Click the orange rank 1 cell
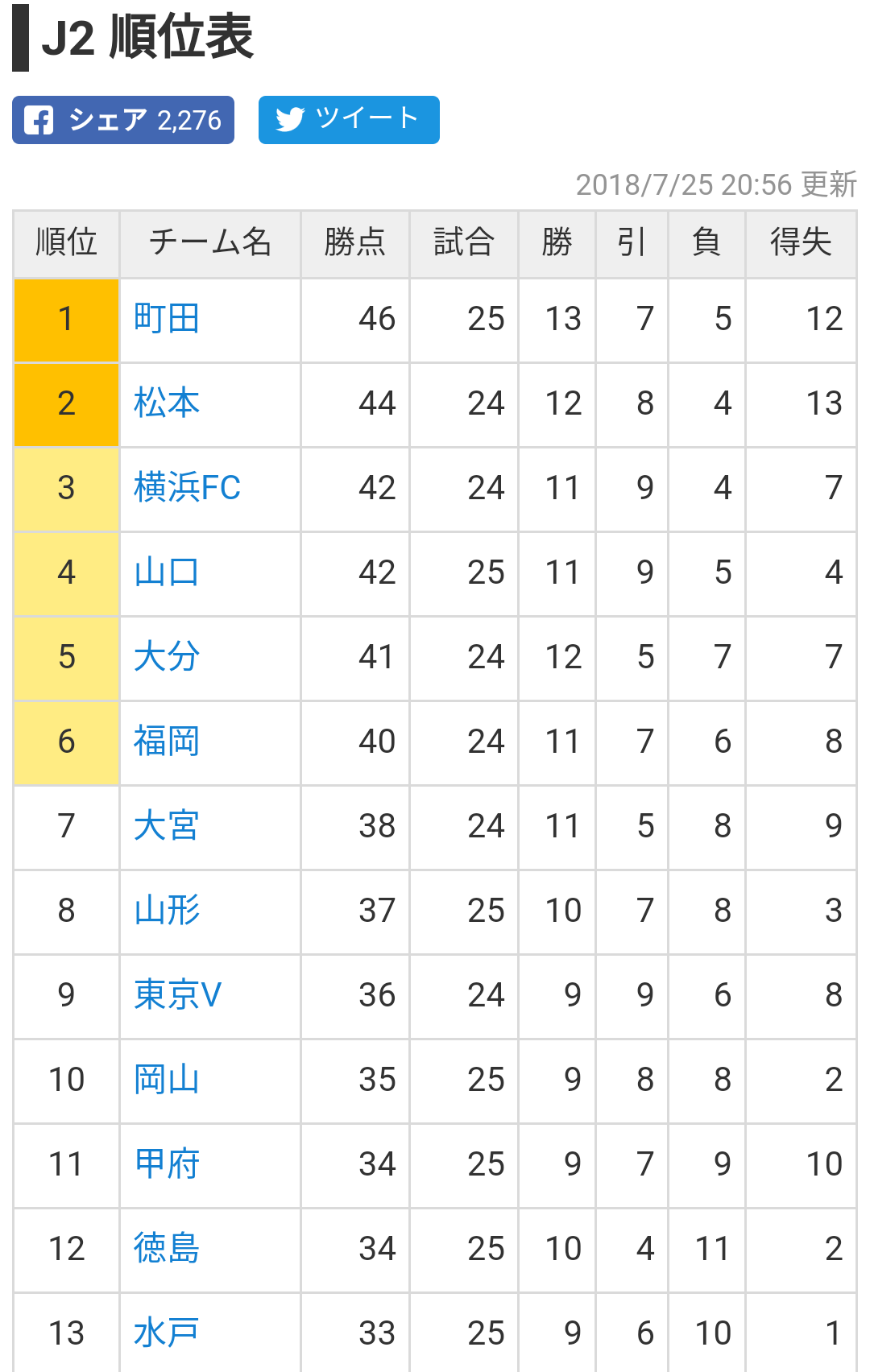The height and width of the screenshot is (1372, 870). pyautogui.click(x=67, y=320)
